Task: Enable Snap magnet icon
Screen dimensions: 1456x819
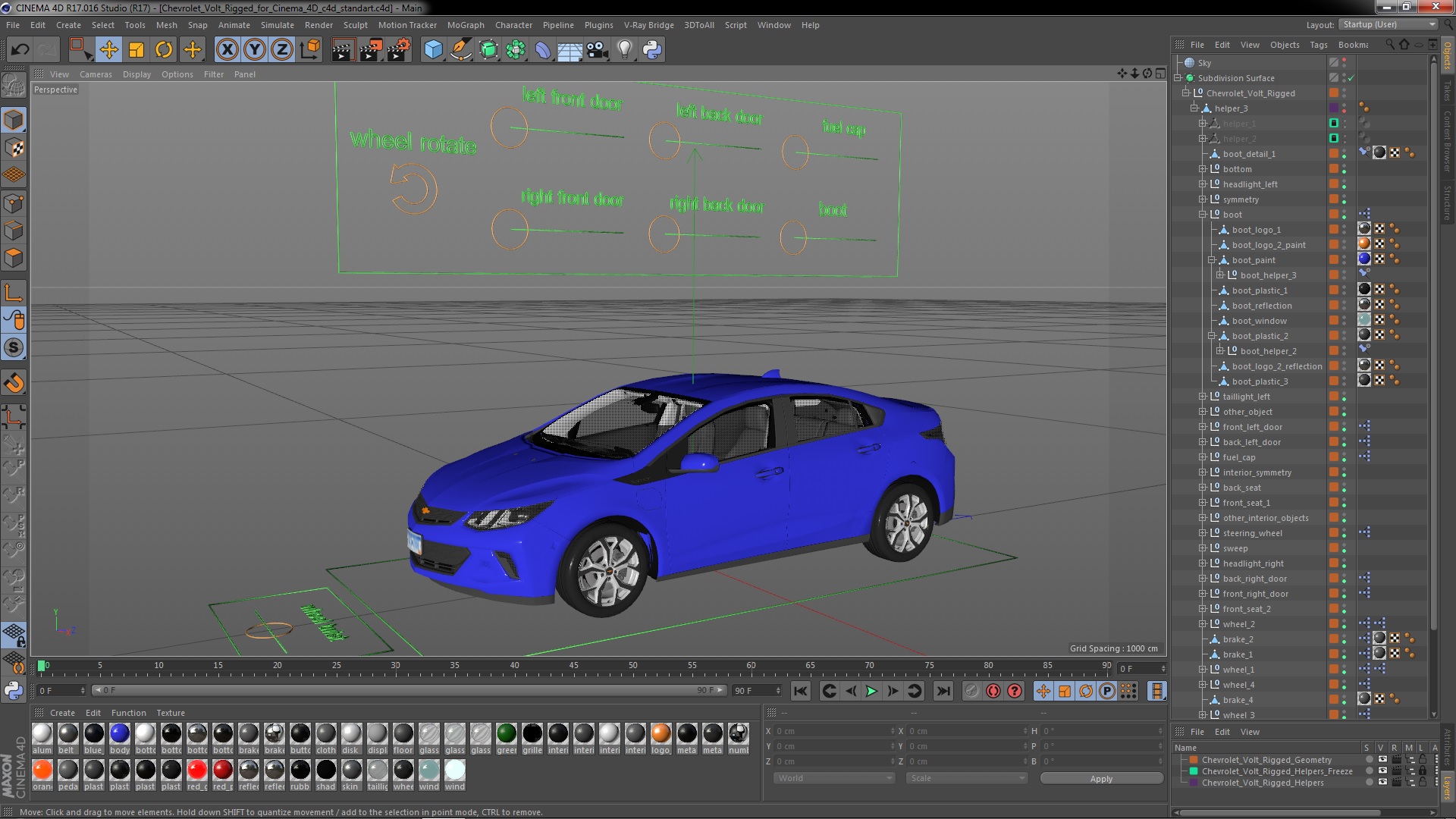Action: point(14,383)
